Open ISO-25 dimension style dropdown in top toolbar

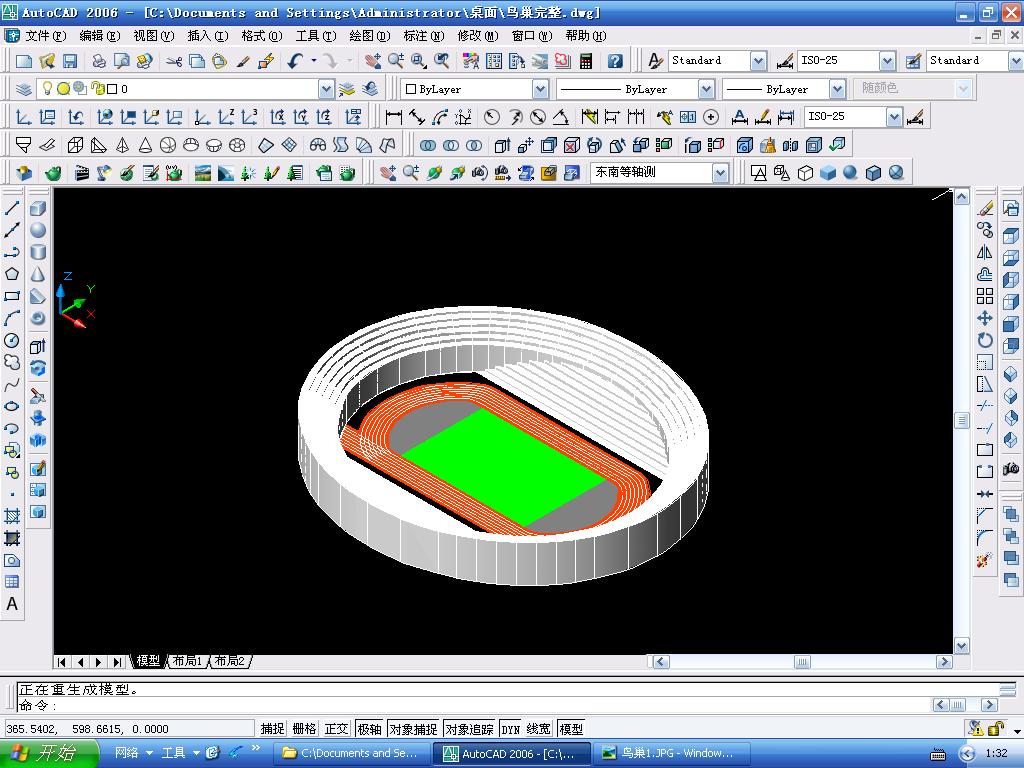(x=887, y=61)
